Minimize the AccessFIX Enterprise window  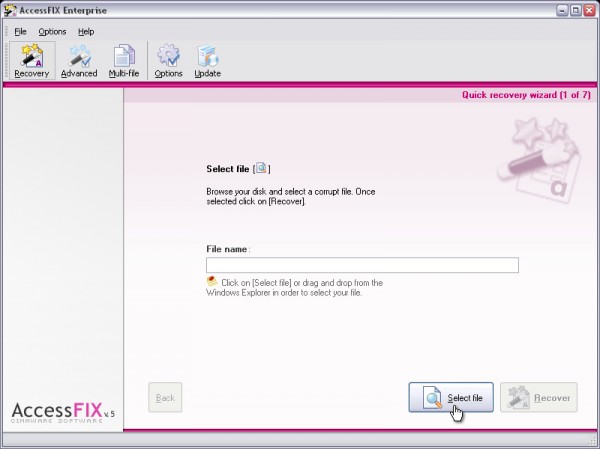coord(562,10)
